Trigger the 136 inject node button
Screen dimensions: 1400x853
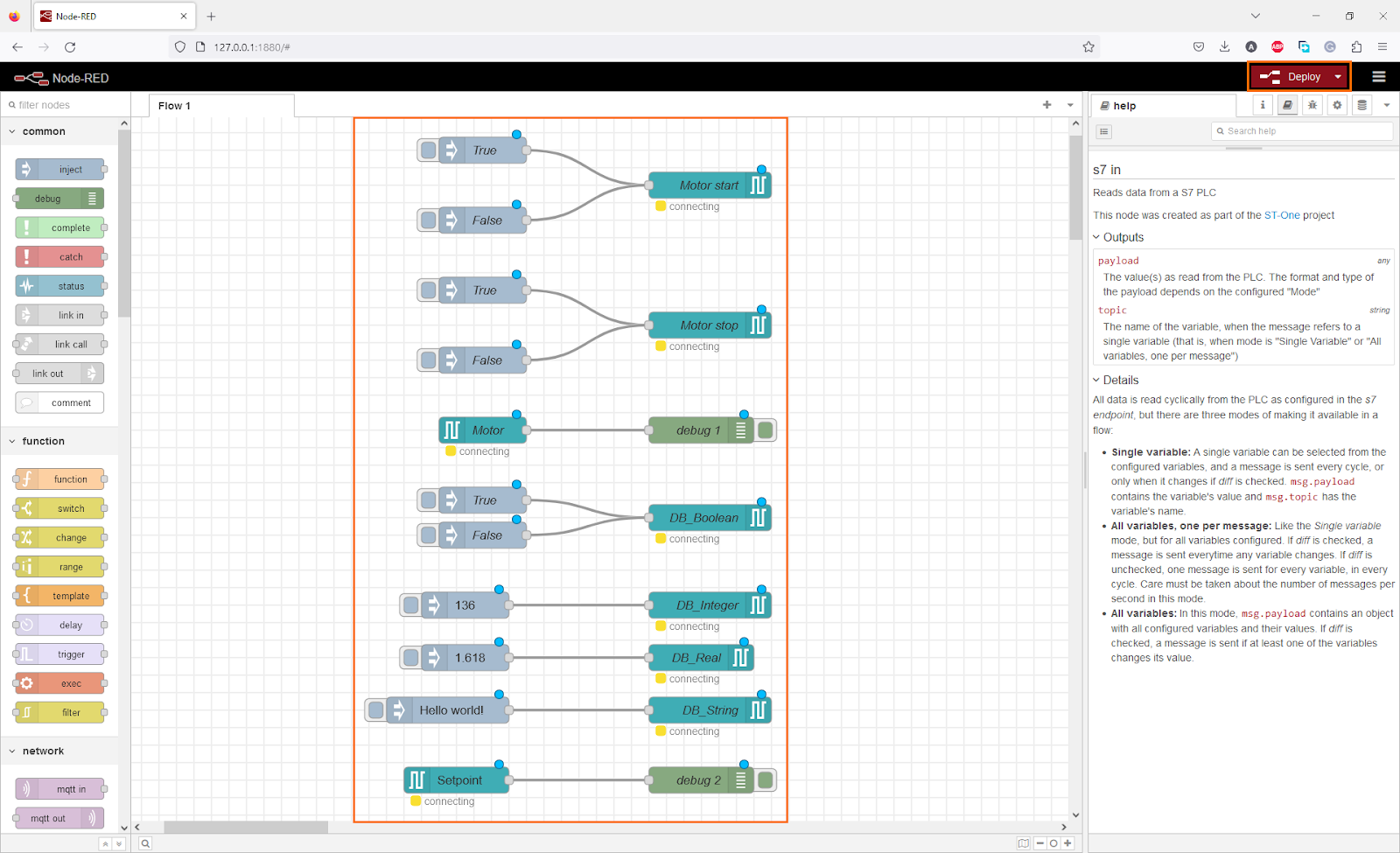click(410, 605)
